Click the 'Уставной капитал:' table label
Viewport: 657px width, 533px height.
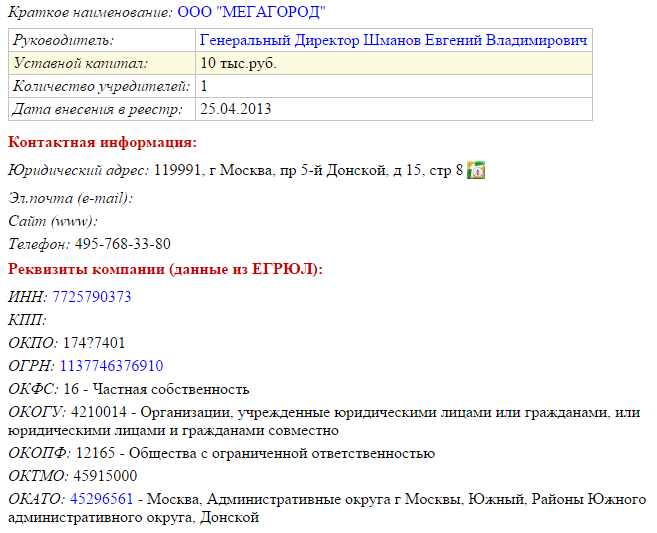point(80,63)
